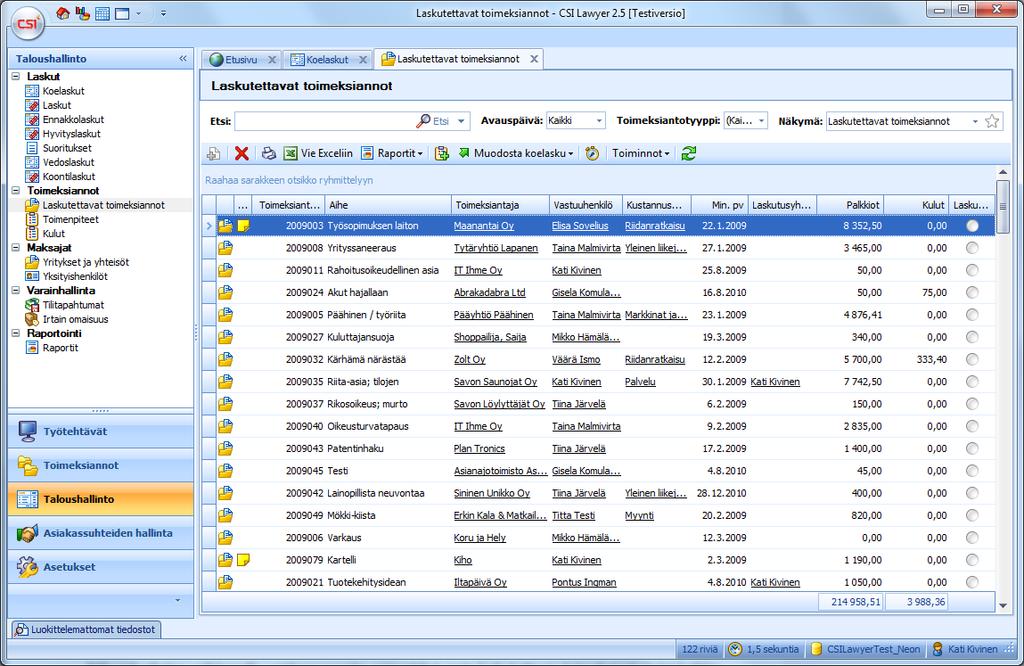Toggle Lasku radio for row 2009003 Työsopimuksen laiton

click(972, 226)
